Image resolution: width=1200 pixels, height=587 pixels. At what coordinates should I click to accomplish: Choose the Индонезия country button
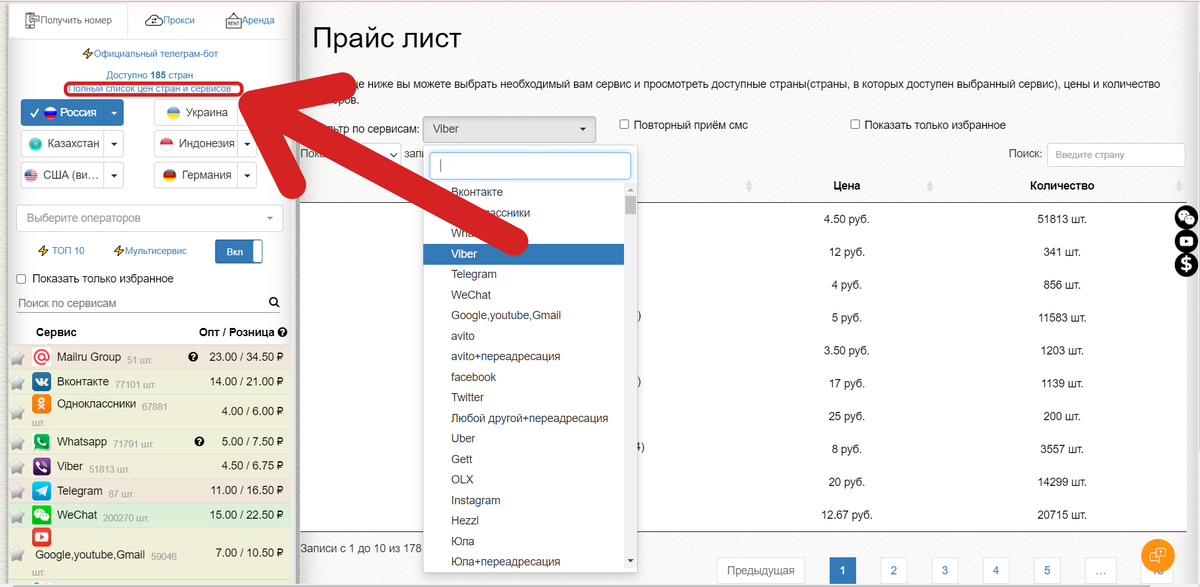click(x=196, y=144)
